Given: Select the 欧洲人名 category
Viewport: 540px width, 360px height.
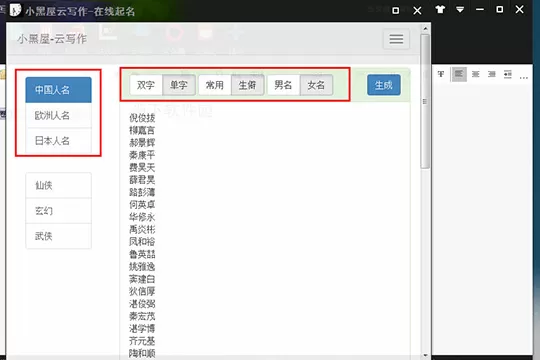Looking at the screenshot, I should [59, 115].
